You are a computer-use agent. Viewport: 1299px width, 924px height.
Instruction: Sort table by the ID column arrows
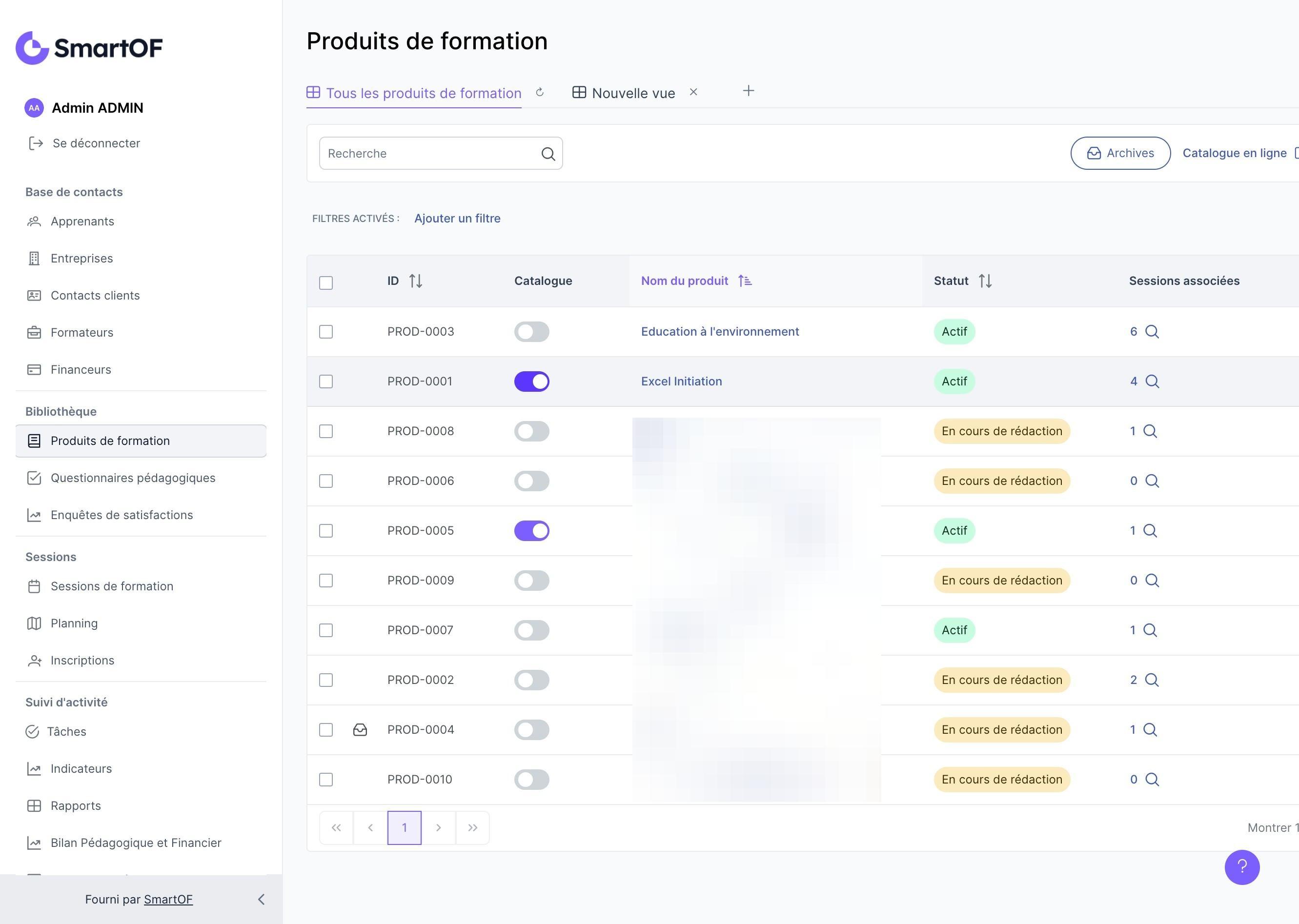[x=415, y=281]
